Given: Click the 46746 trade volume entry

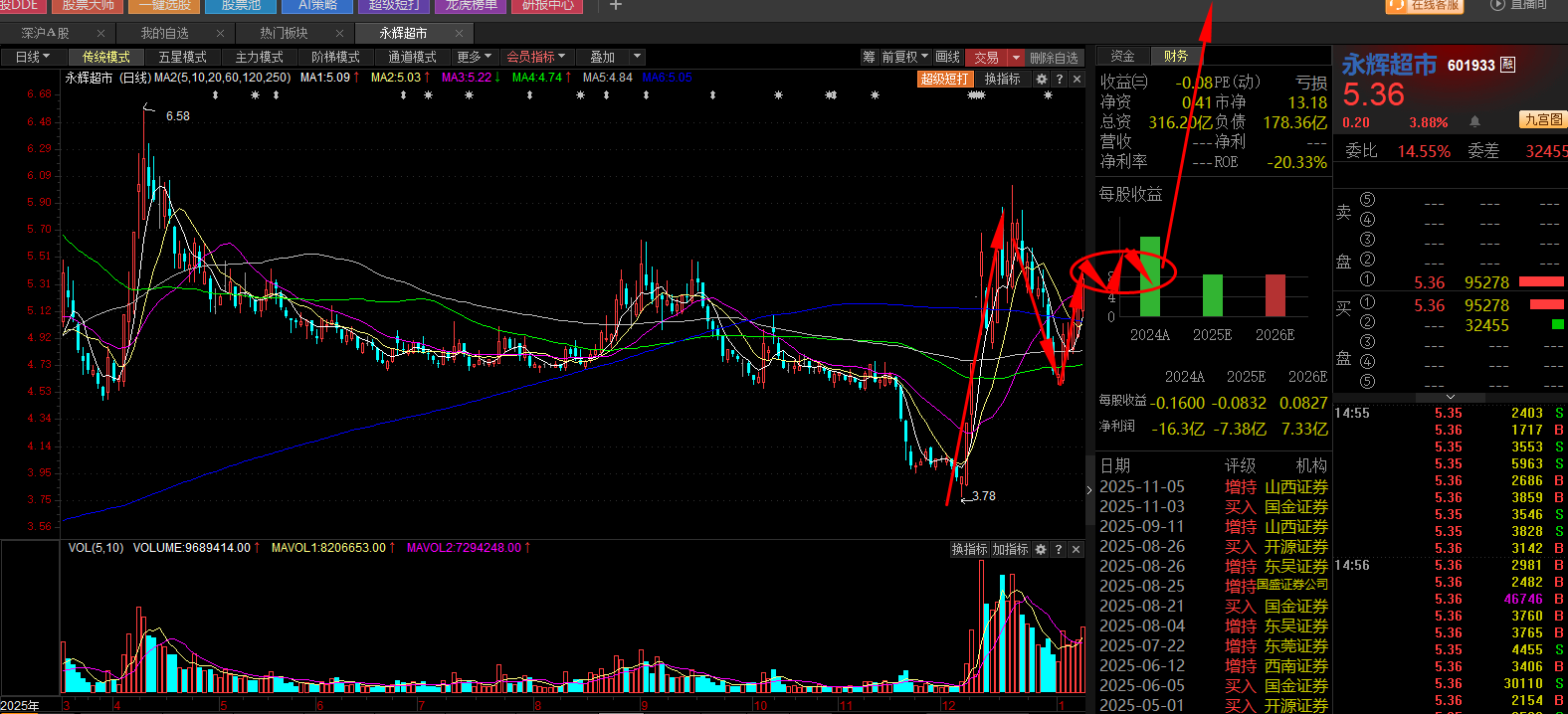Looking at the screenshot, I should [1523, 599].
